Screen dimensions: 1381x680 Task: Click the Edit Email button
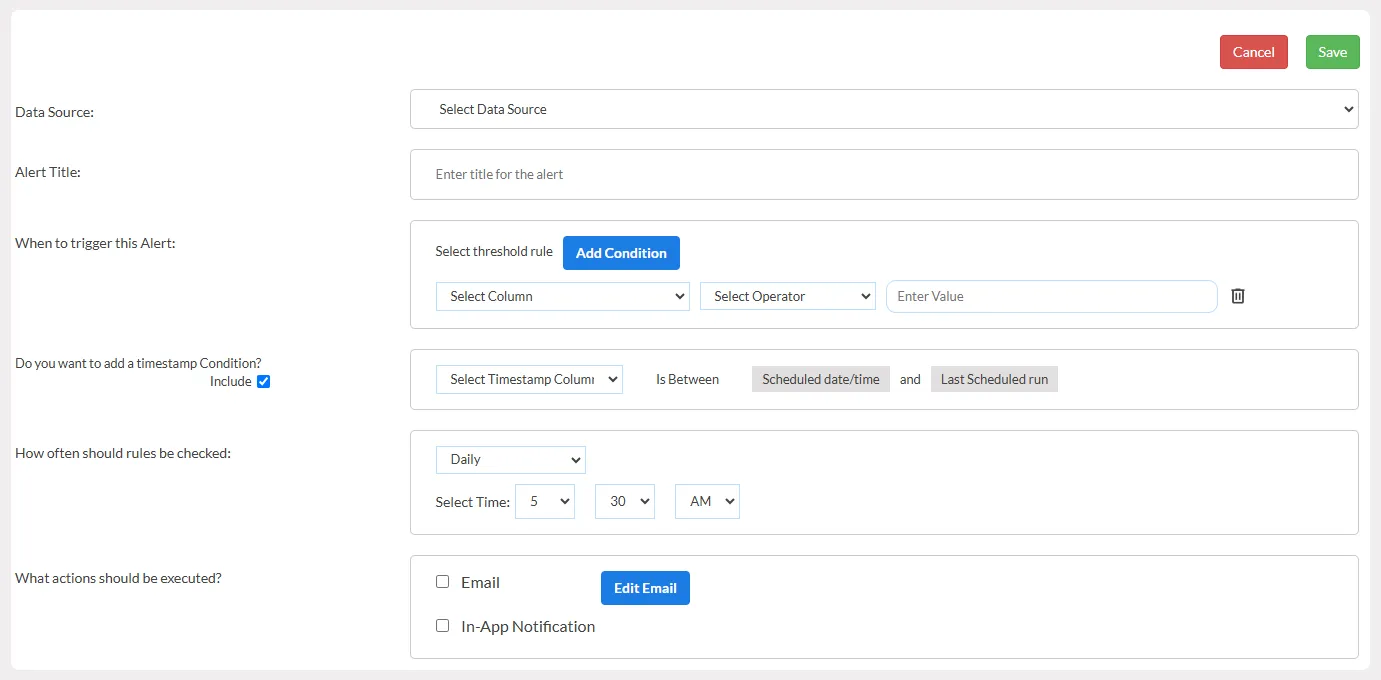(645, 588)
